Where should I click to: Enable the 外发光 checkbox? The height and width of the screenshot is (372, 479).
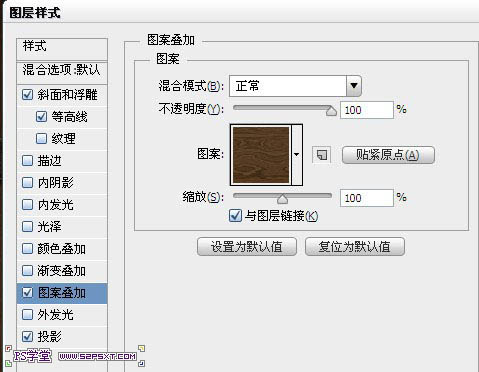tap(27, 314)
